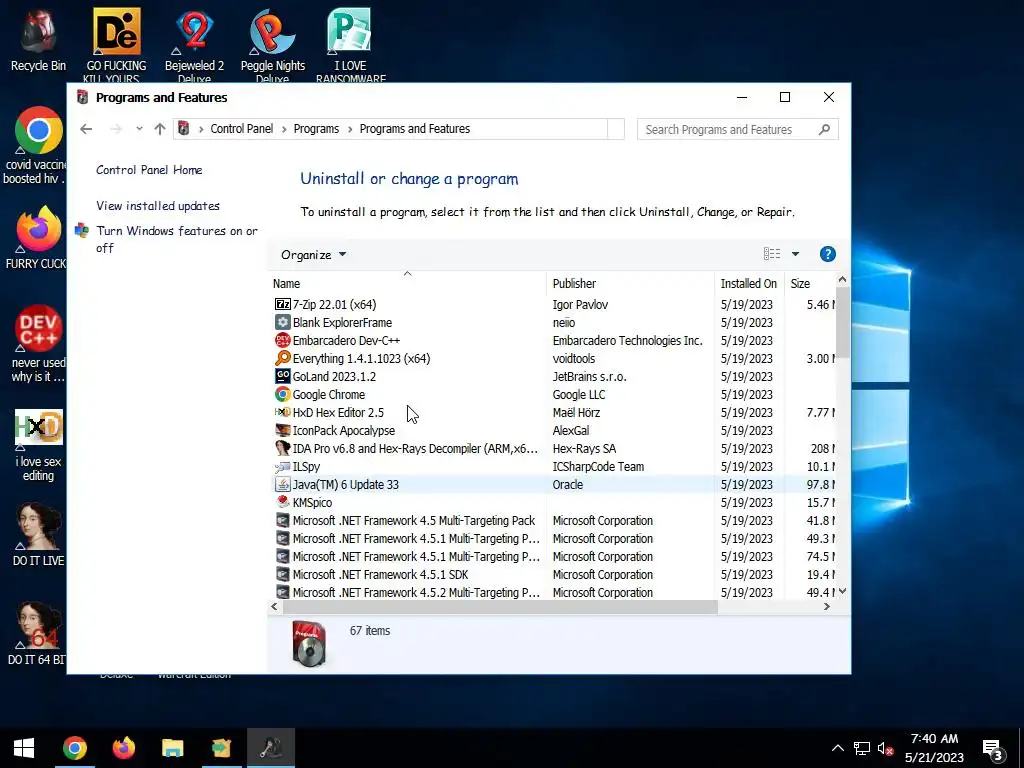
Task: Select Microsoft .NET Framework 4.5 Multi-Targeting Pack
Action: (552, 520)
